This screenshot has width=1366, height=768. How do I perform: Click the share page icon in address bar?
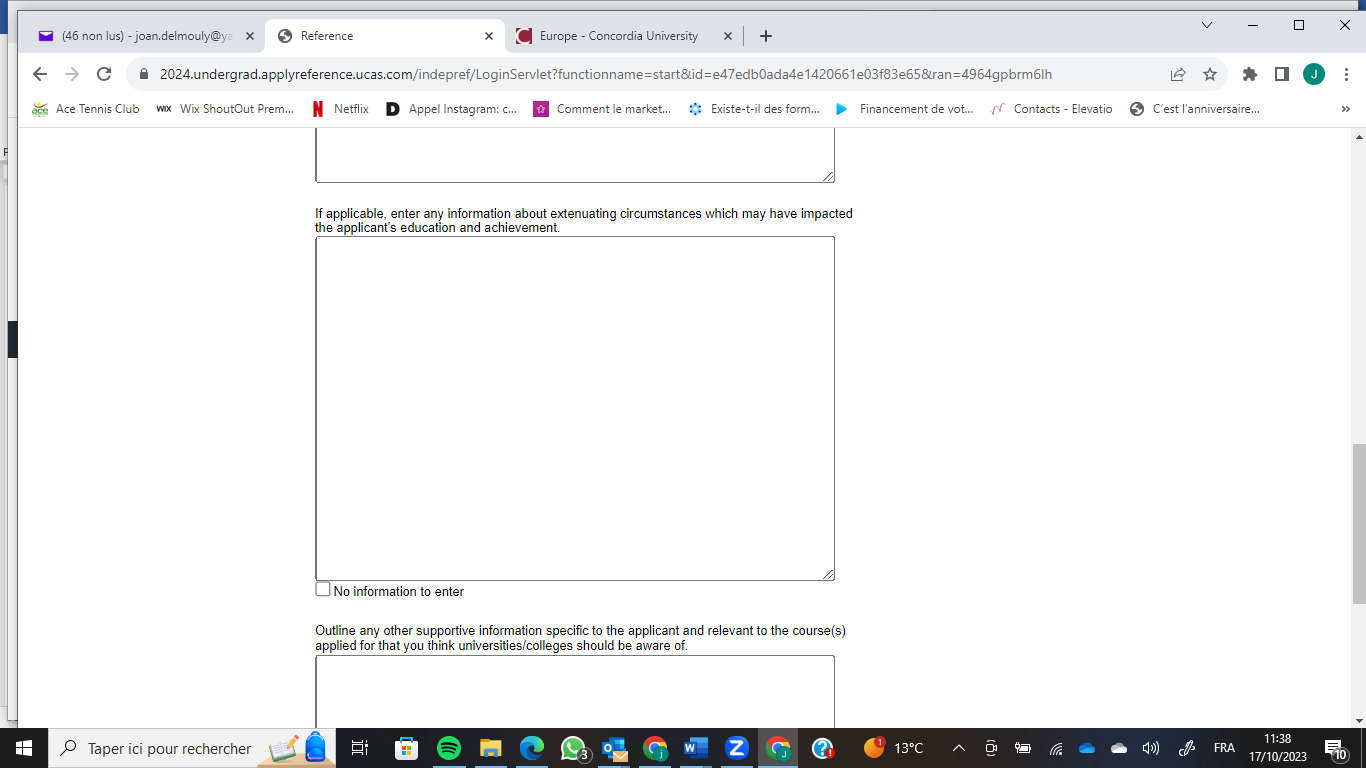(1178, 74)
